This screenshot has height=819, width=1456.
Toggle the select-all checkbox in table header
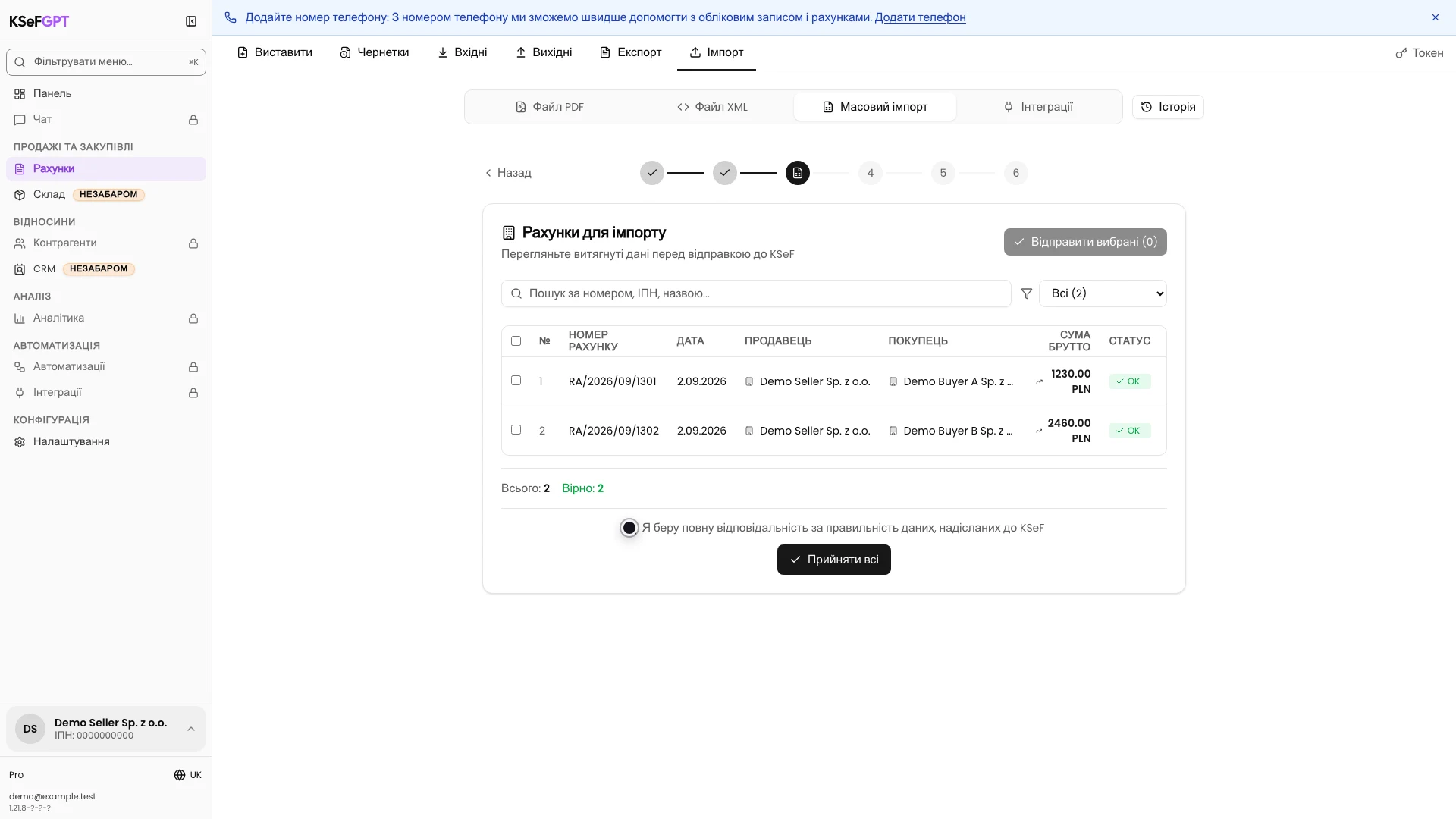[516, 341]
